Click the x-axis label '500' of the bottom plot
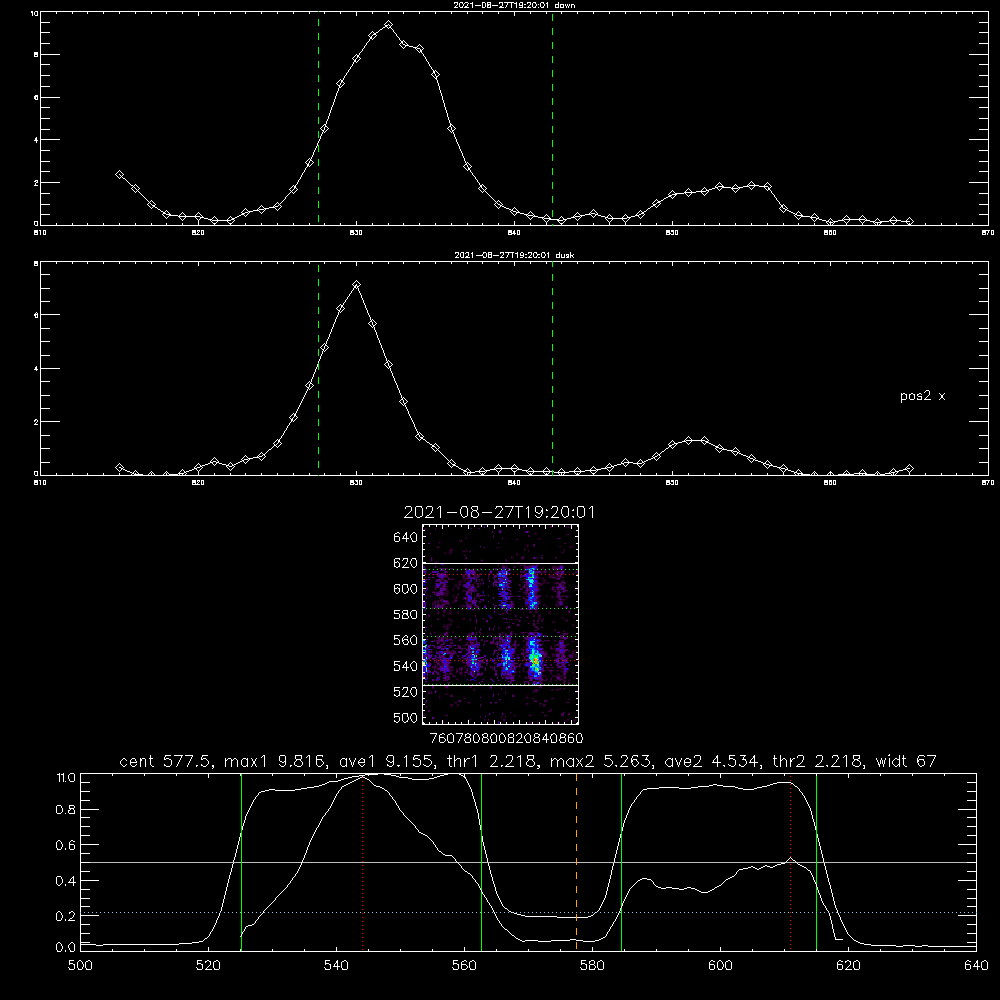1000x1000 pixels. coord(80,966)
